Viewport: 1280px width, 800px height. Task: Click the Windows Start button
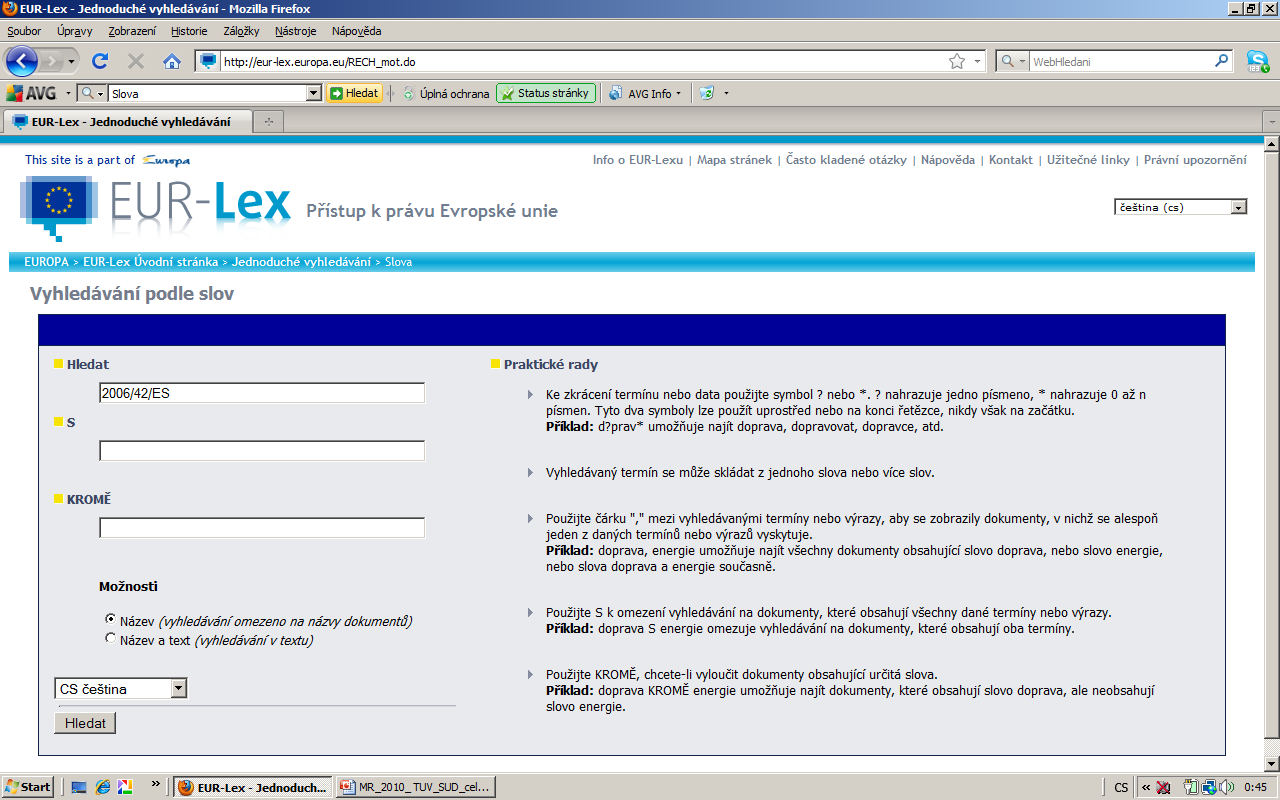click(28, 787)
